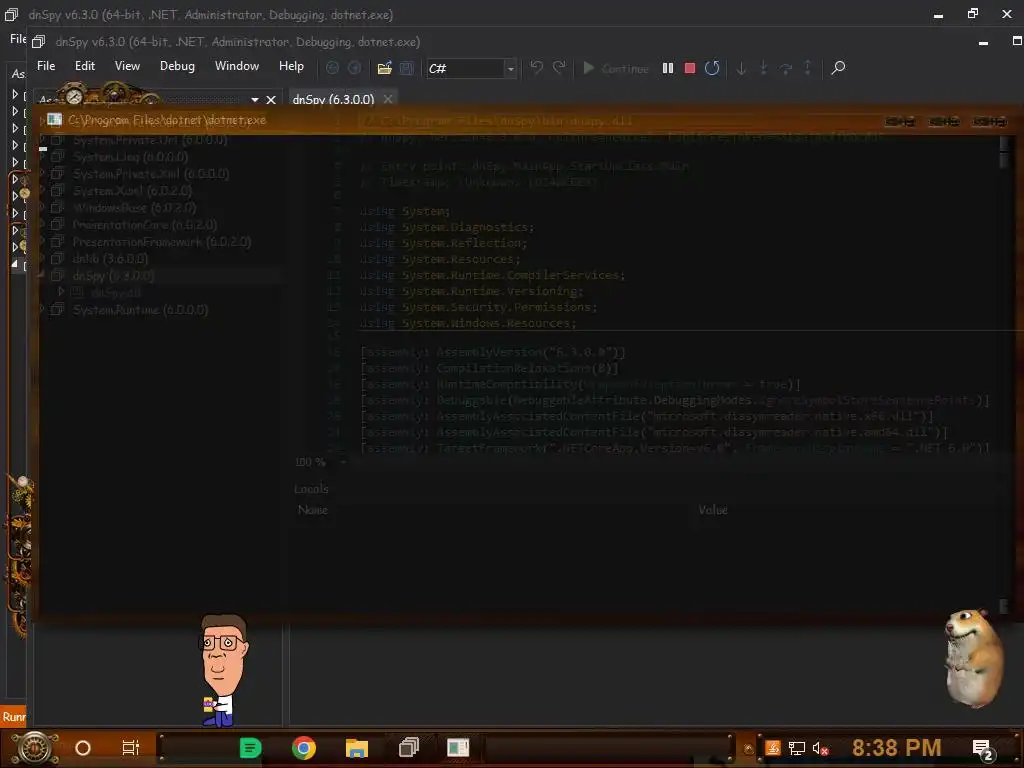Image resolution: width=1024 pixels, height=768 pixels.
Task: Select dnSpy (6.3.0.0) in assembly tree
Action: pyautogui.click(x=114, y=276)
